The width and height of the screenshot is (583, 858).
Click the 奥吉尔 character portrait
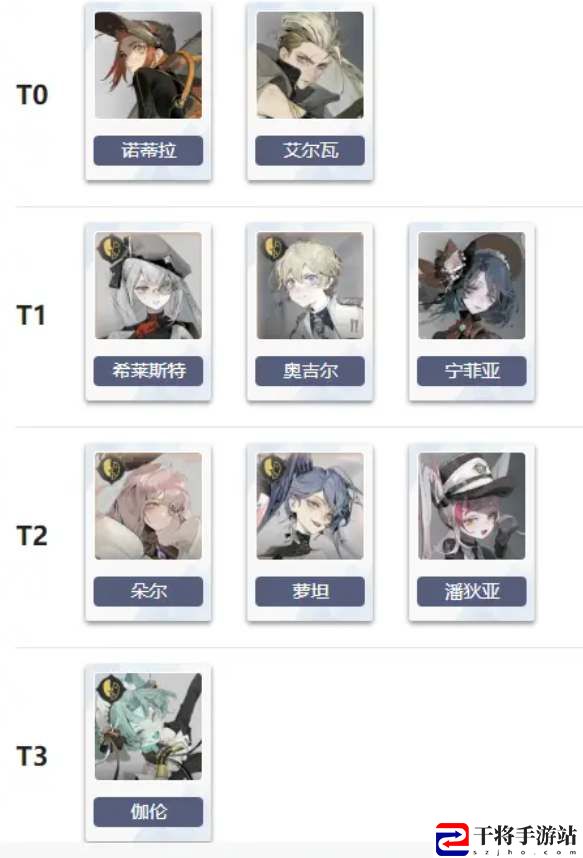(x=310, y=286)
